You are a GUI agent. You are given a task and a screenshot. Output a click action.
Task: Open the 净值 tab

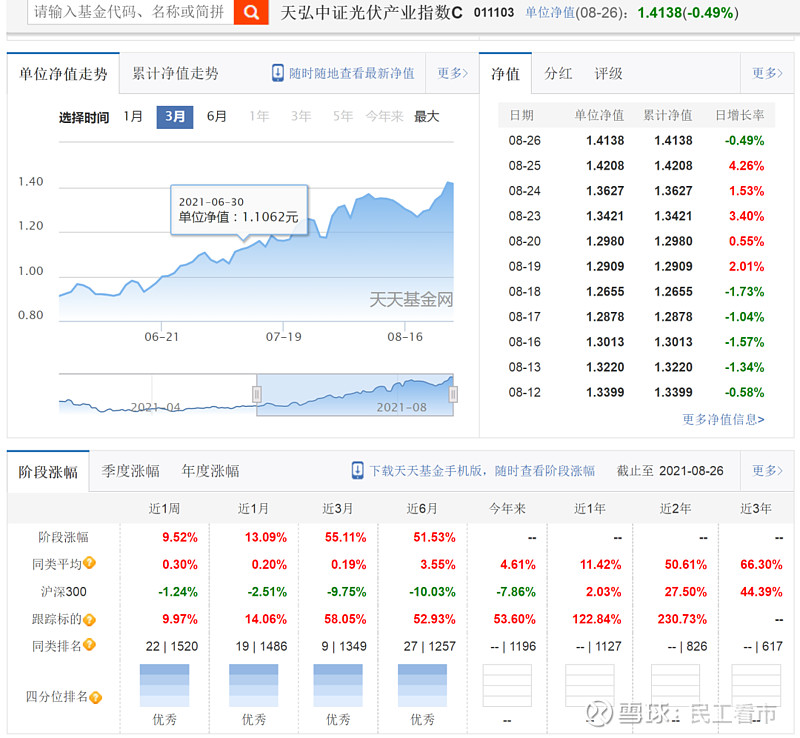point(505,74)
